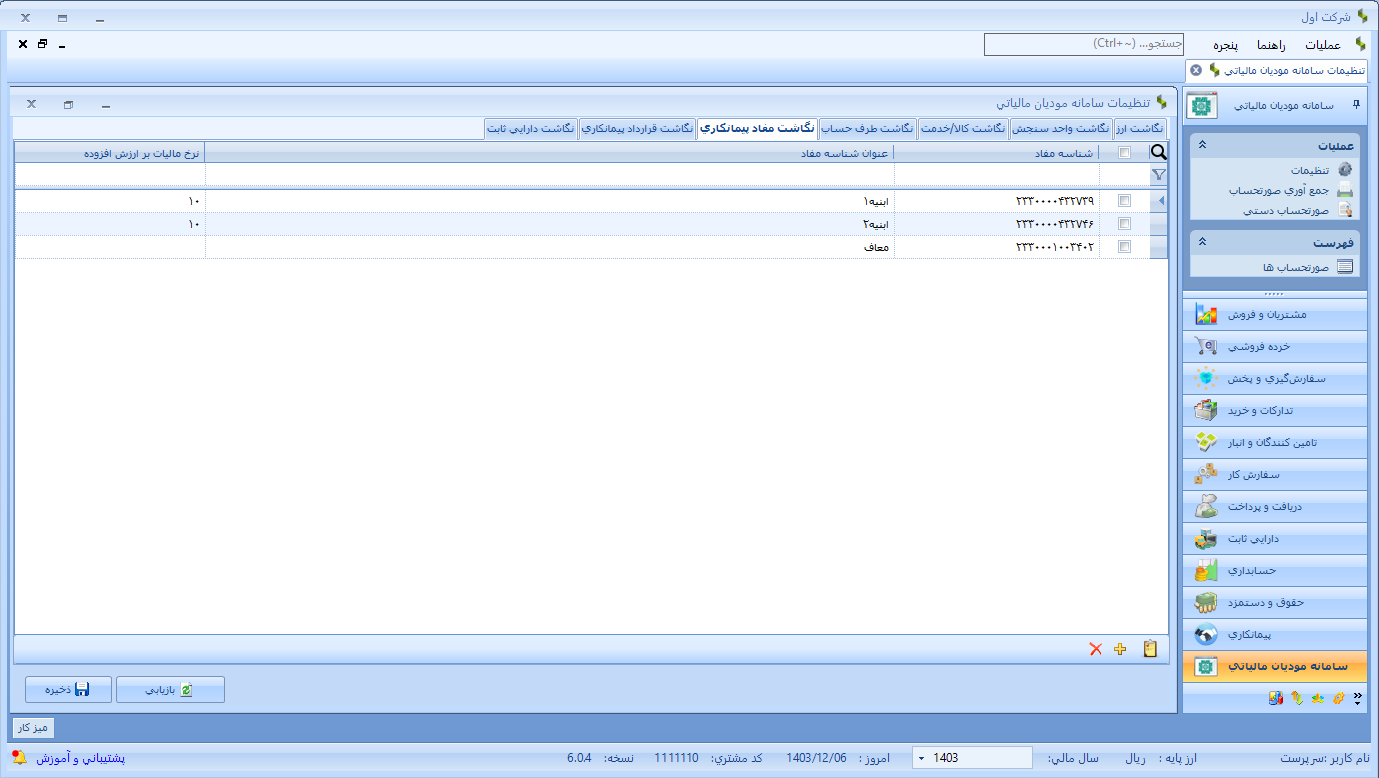Viewport: 1379px width, 778px height.
Task: Check the box for row ابنیه۱
Action: tap(1125, 200)
